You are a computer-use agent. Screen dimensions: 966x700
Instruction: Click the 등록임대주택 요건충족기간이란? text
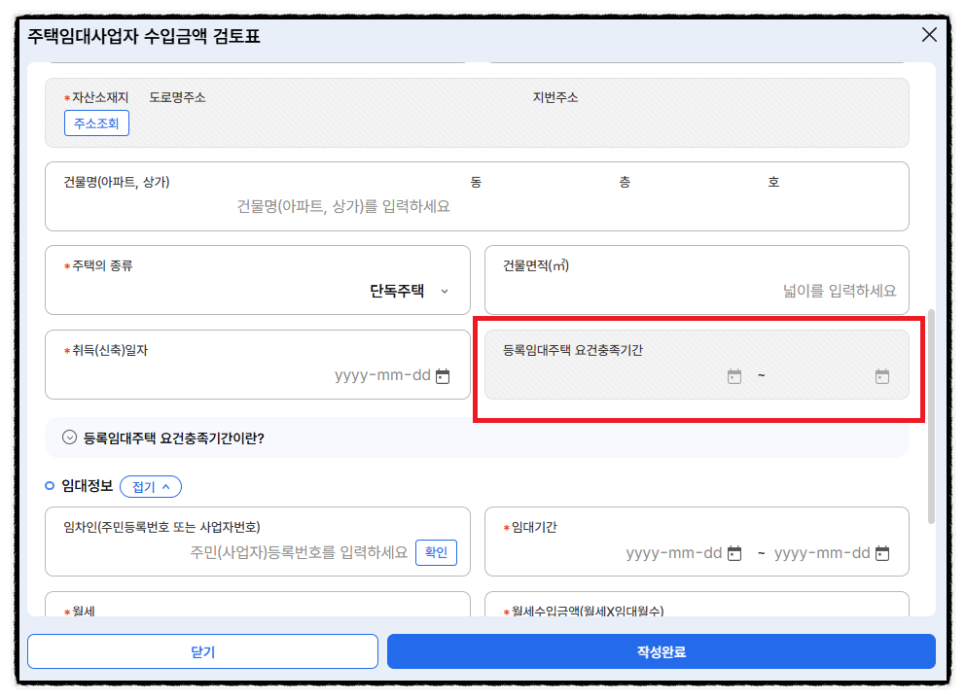(x=174, y=438)
